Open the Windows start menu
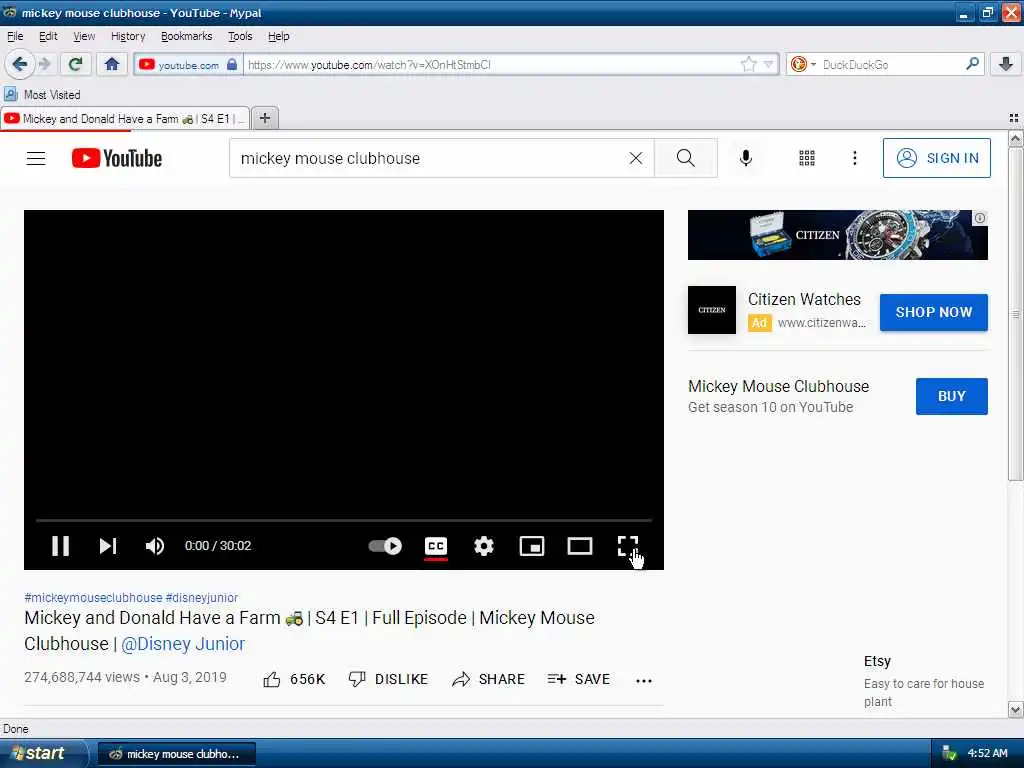The width and height of the screenshot is (1024, 768). 43,754
